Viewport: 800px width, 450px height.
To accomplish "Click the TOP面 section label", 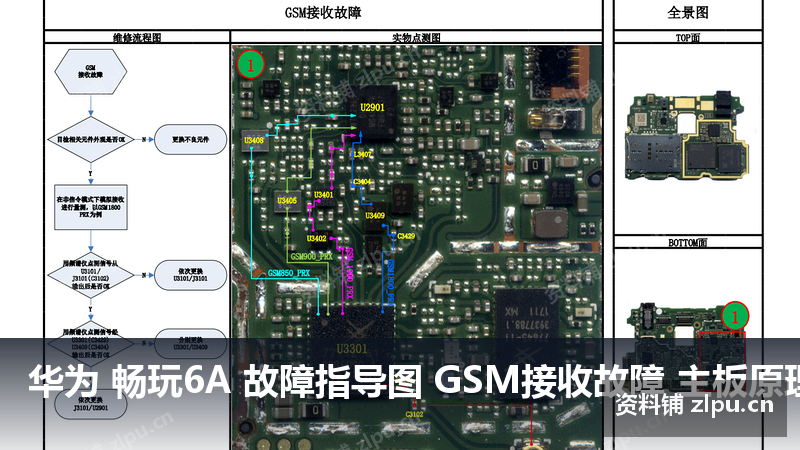I will [688, 38].
